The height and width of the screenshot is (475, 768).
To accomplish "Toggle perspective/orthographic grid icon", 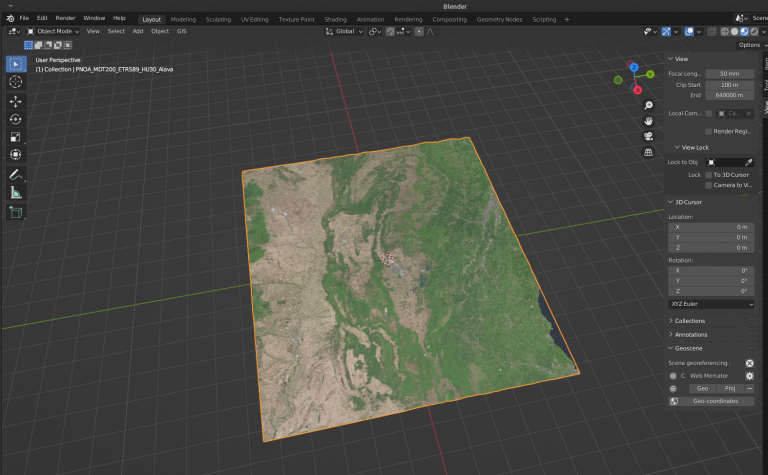I will 648,152.
